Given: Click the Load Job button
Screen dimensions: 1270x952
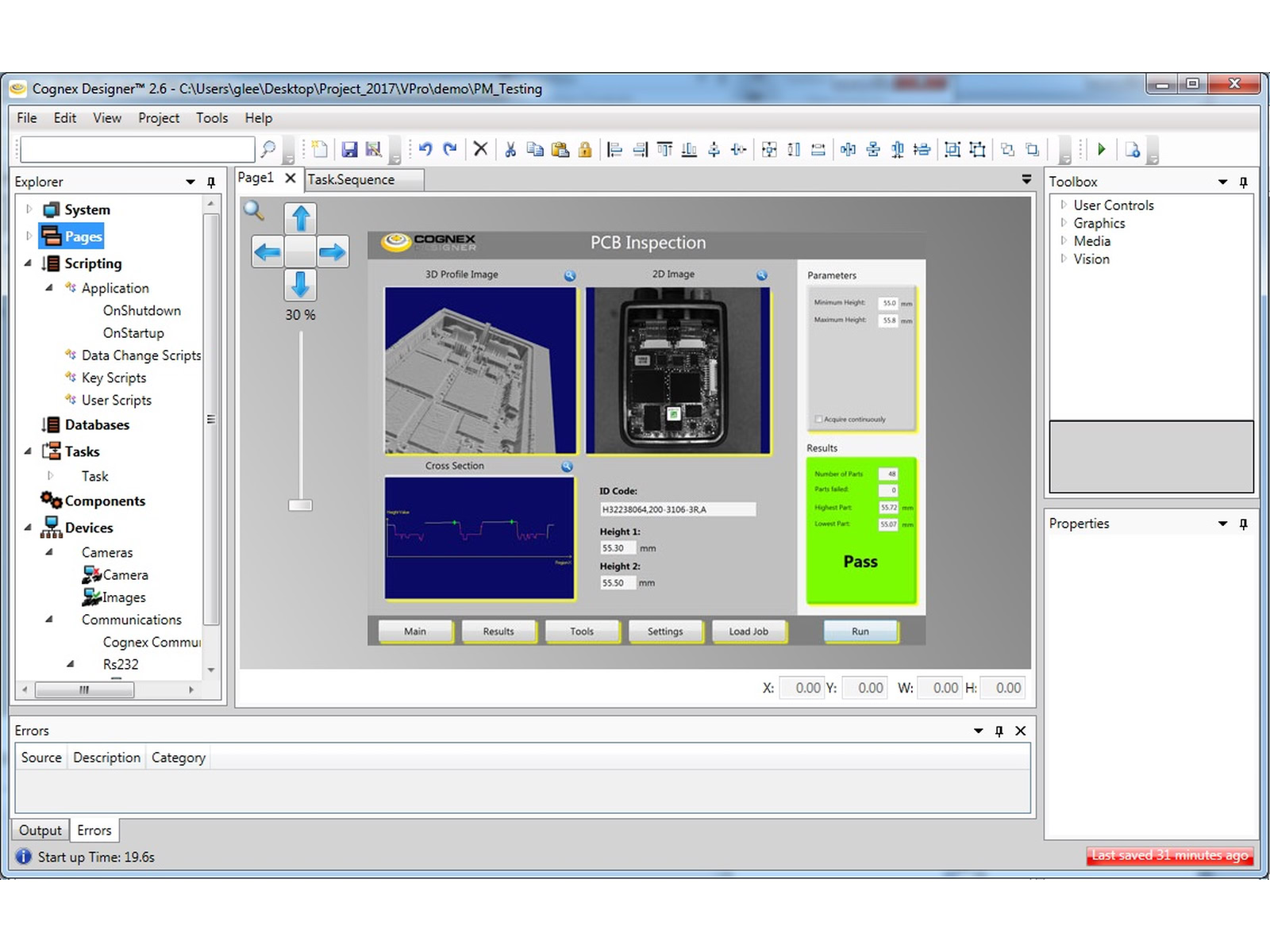Looking at the screenshot, I should coord(749,631).
